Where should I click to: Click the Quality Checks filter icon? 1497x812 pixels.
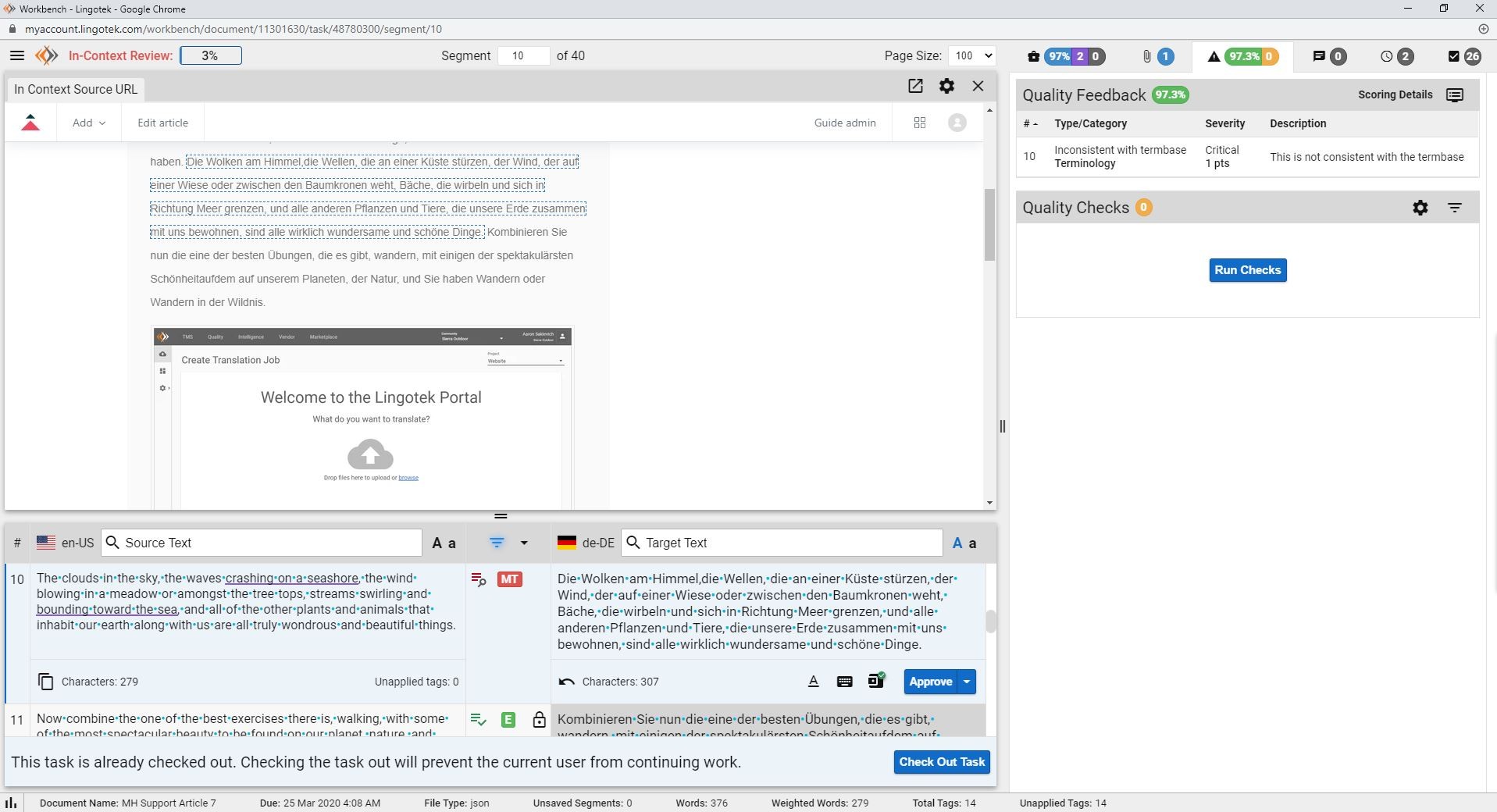pyautogui.click(x=1454, y=208)
